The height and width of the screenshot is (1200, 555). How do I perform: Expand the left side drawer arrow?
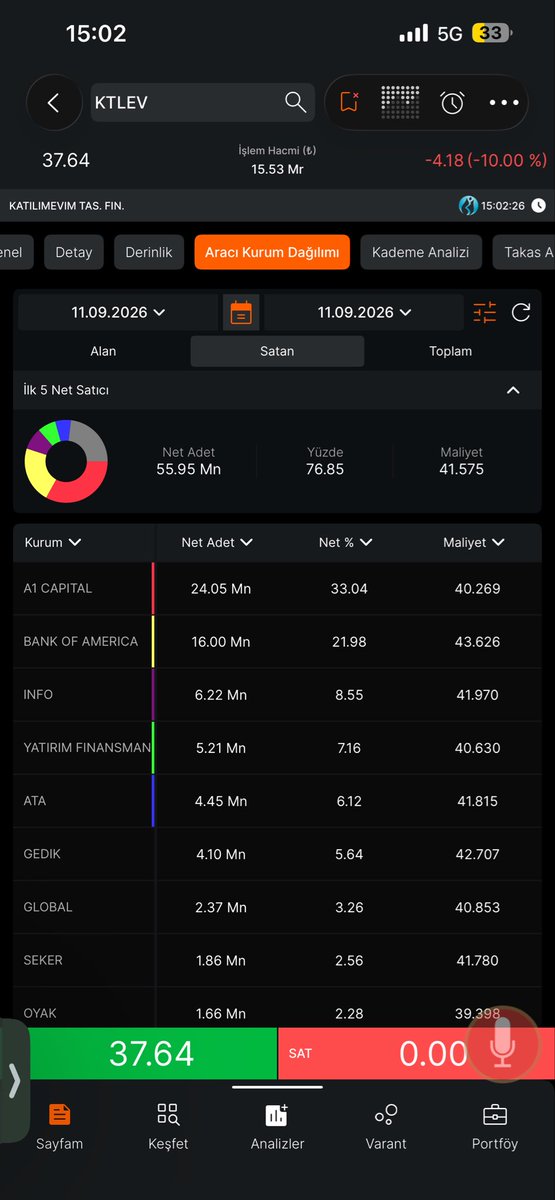point(14,1080)
